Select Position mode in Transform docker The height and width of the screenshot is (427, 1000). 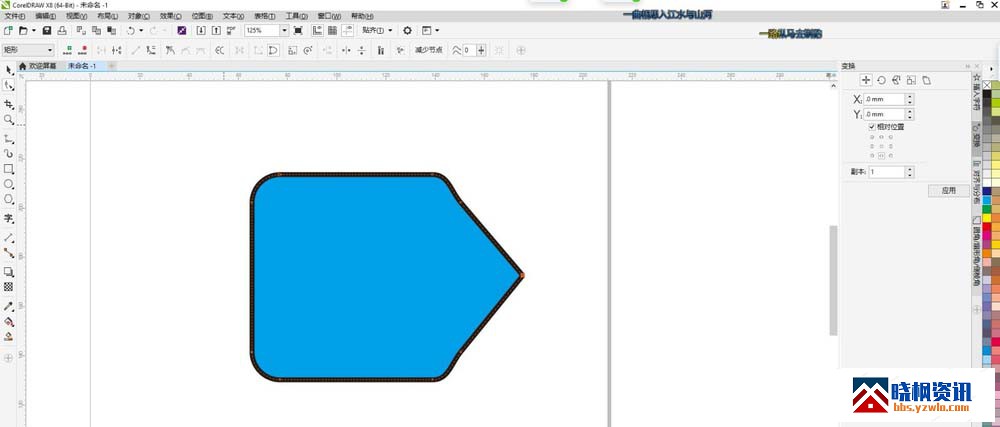tap(865, 80)
